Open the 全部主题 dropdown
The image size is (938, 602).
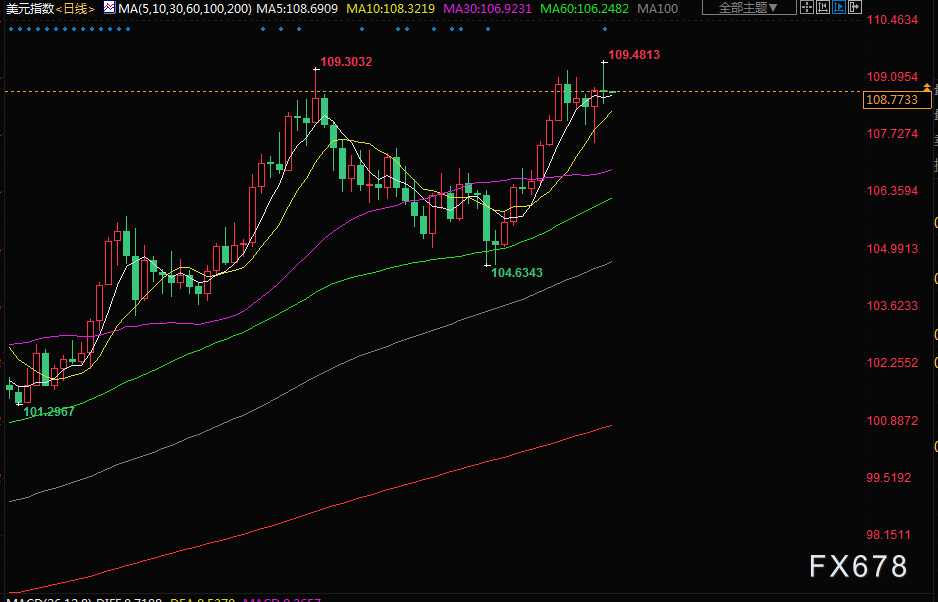point(749,8)
